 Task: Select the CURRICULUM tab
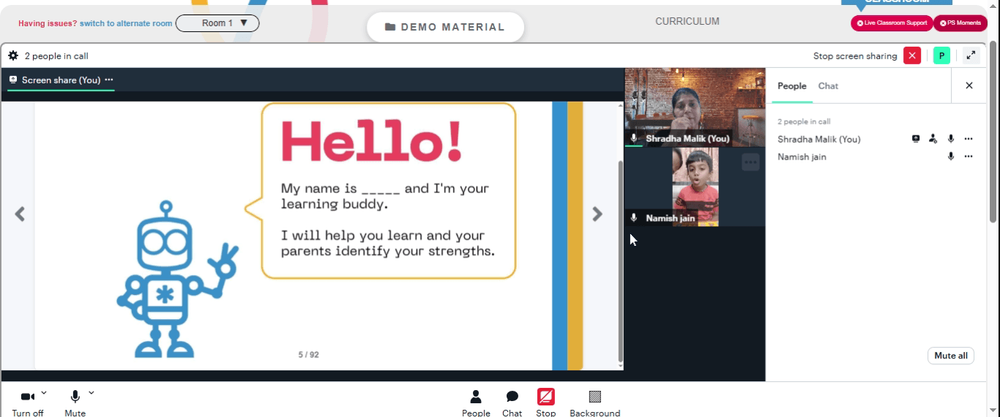click(x=687, y=22)
